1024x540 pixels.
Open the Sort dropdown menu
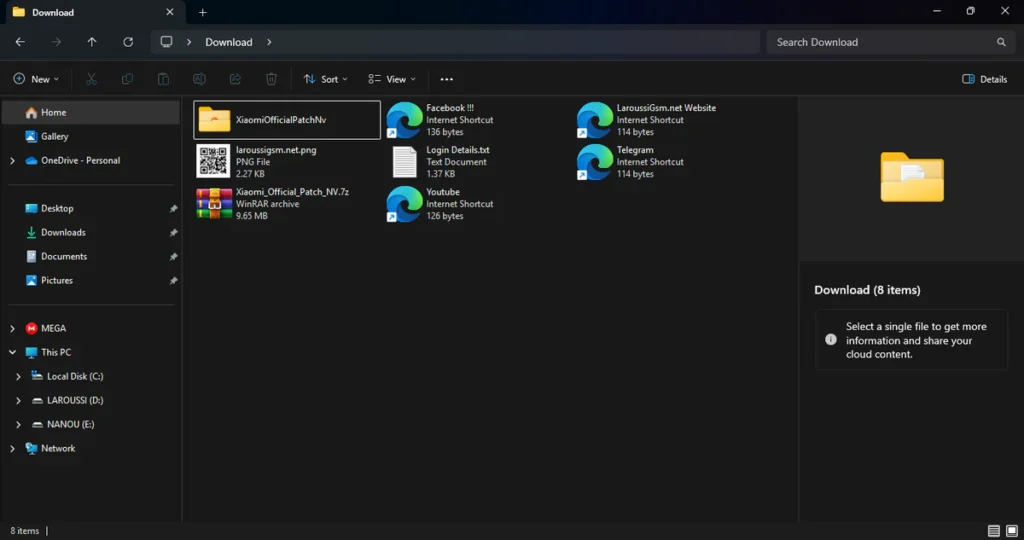[x=326, y=79]
